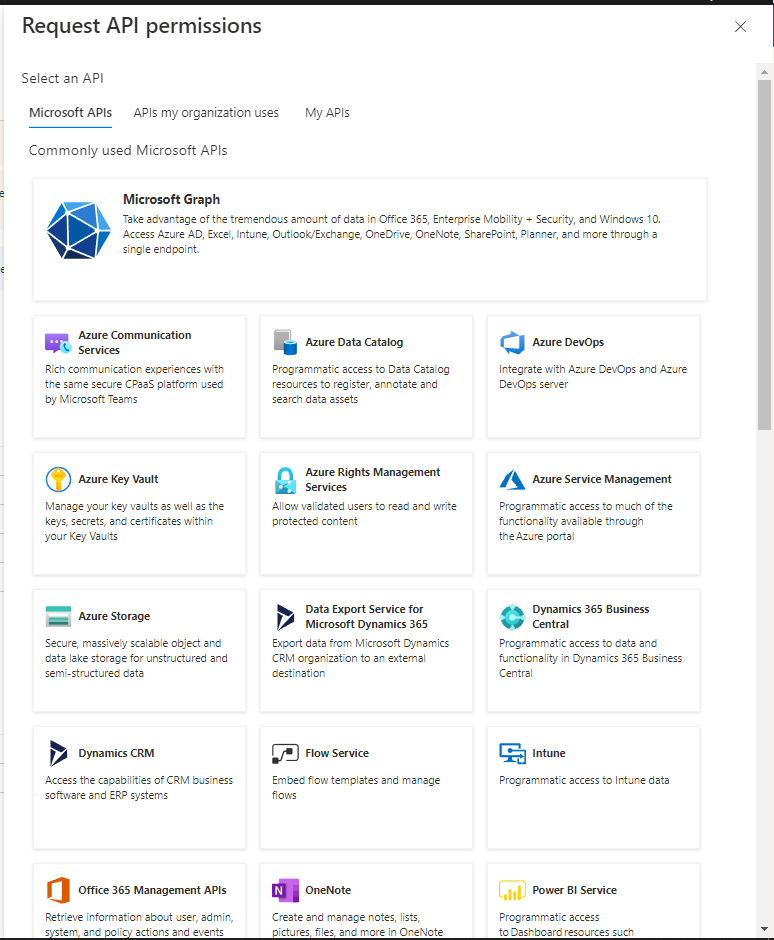Click 'Export data from Microsoft Dynamics' description
Image resolution: width=774 pixels, height=940 pixels.
(360, 658)
